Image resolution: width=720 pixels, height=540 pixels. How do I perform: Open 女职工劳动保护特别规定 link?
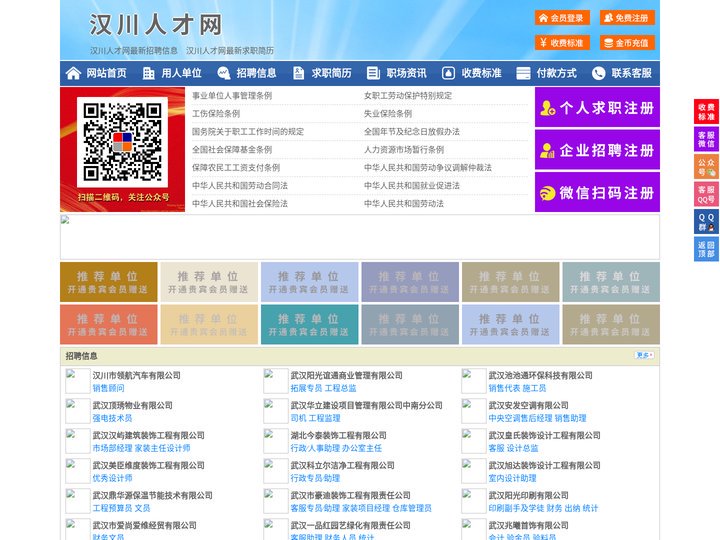coord(408,96)
